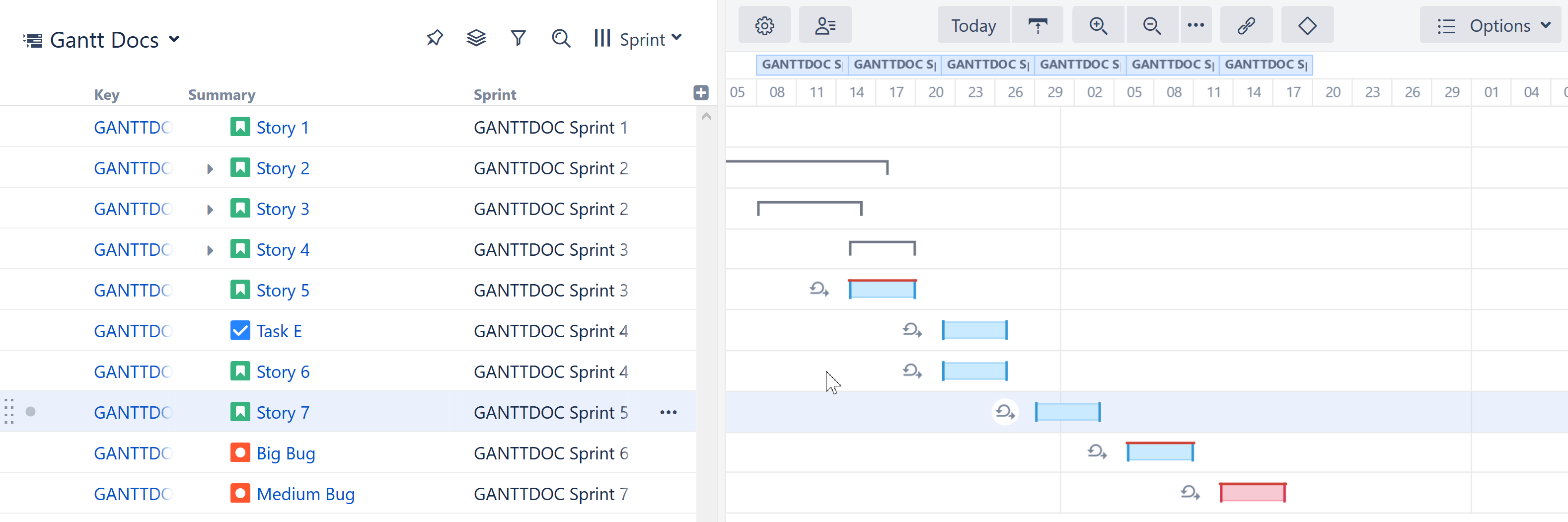Open the structure filter icon
The image size is (1568, 522).
pos(518,38)
